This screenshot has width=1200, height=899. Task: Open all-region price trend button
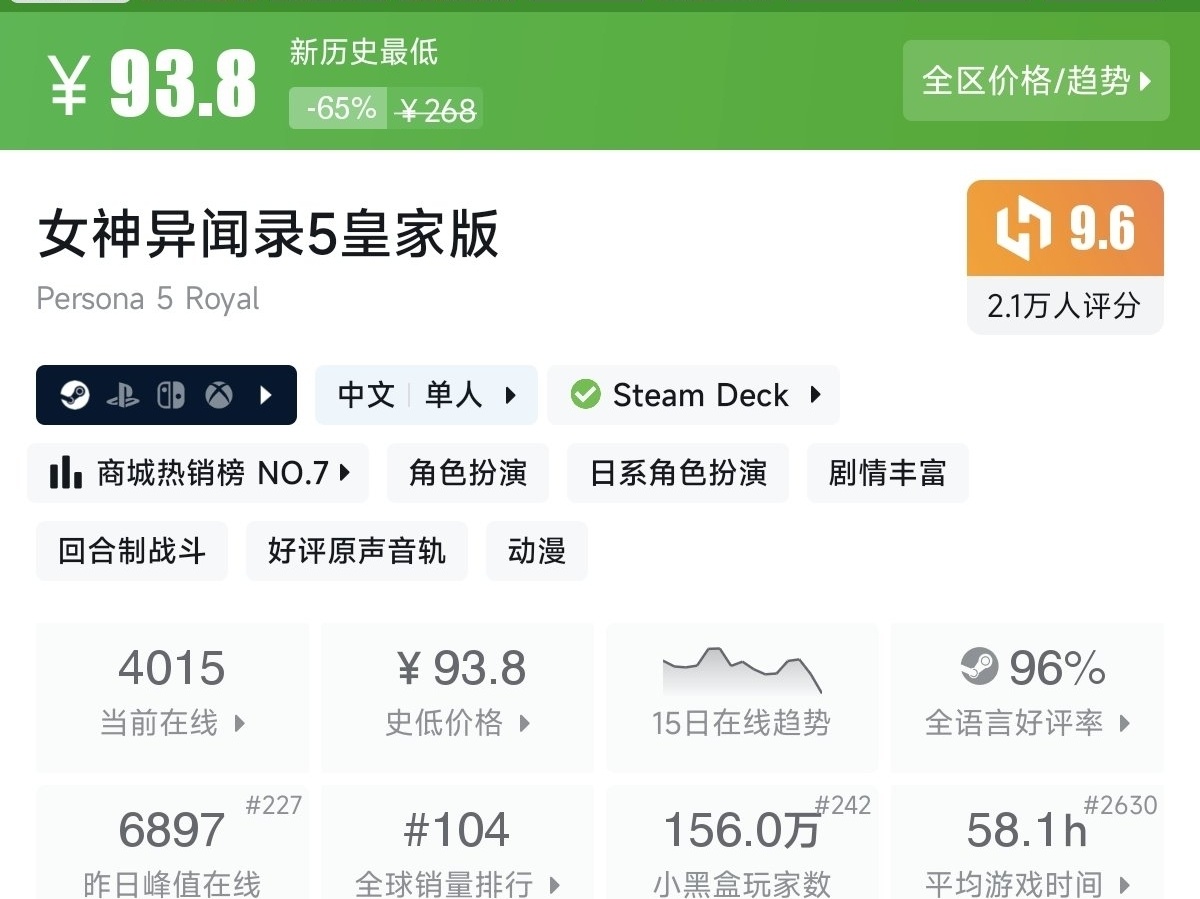1036,81
